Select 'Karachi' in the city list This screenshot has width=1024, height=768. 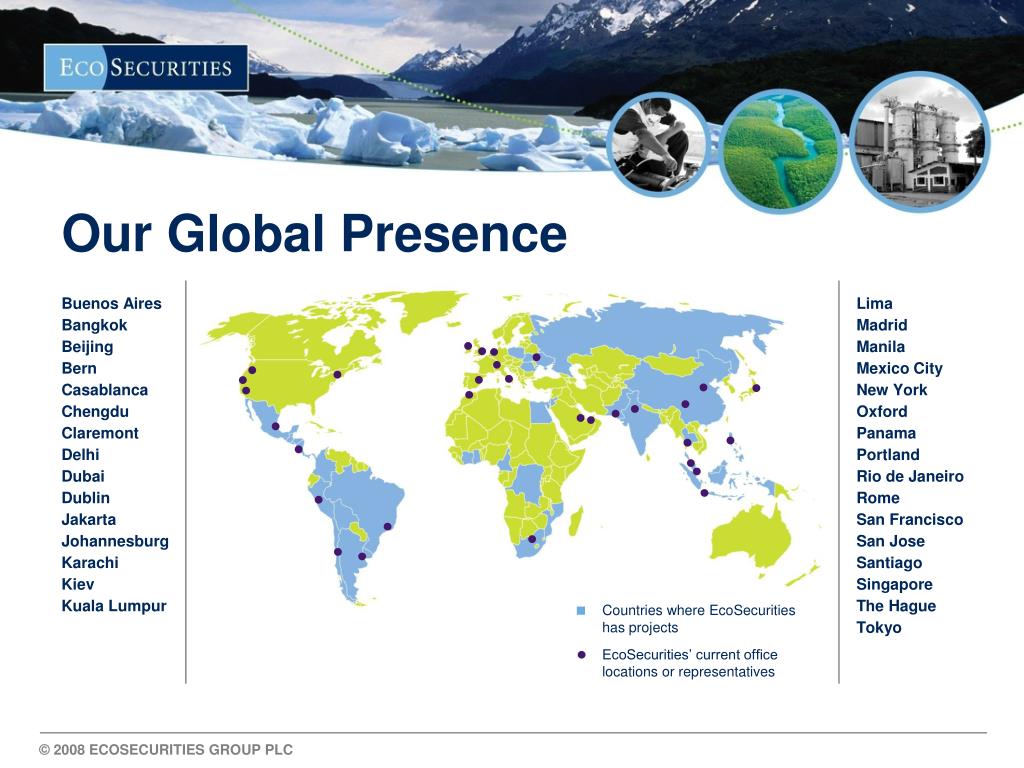tap(89, 562)
